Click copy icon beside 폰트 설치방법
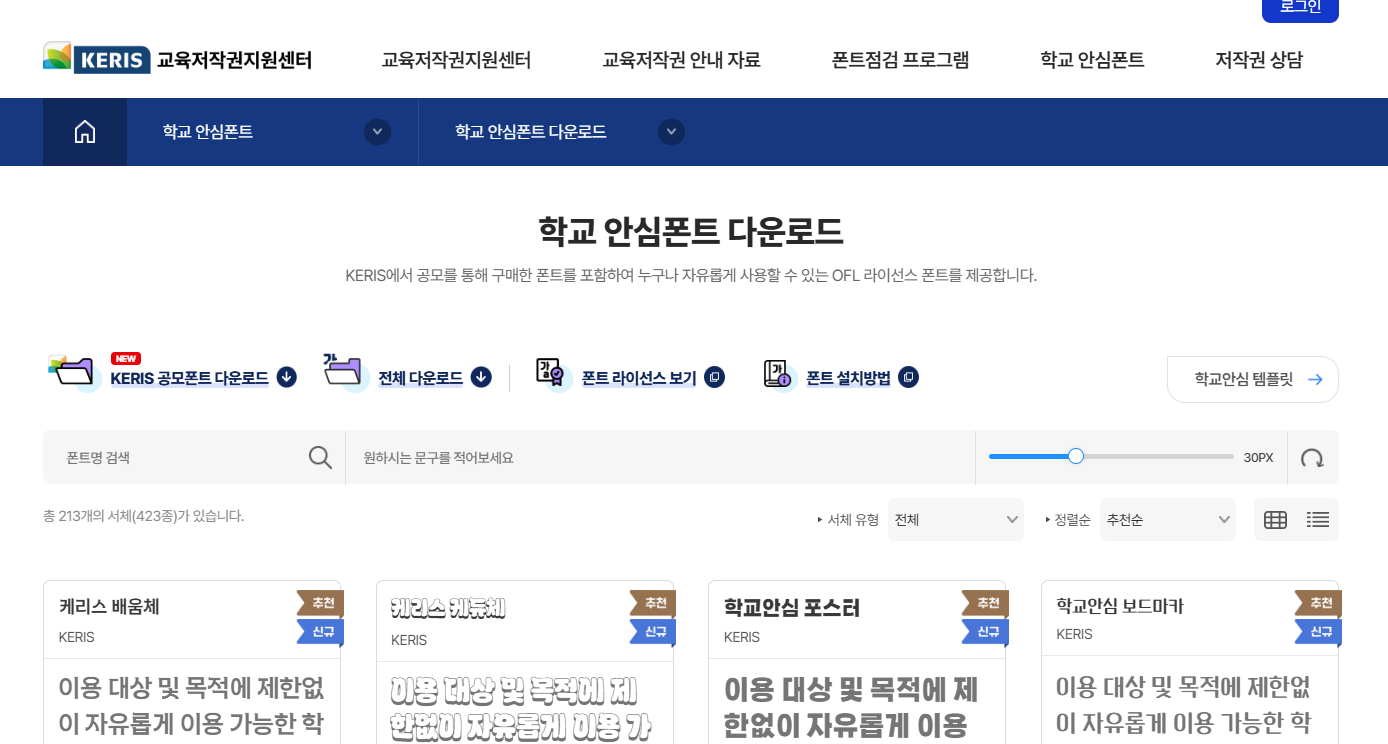This screenshot has width=1388, height=744. [908, 377]
